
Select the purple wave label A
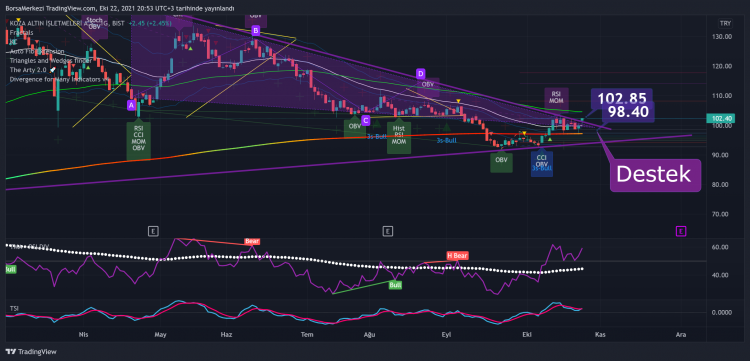pyautogui.click(x=132, y=106)
